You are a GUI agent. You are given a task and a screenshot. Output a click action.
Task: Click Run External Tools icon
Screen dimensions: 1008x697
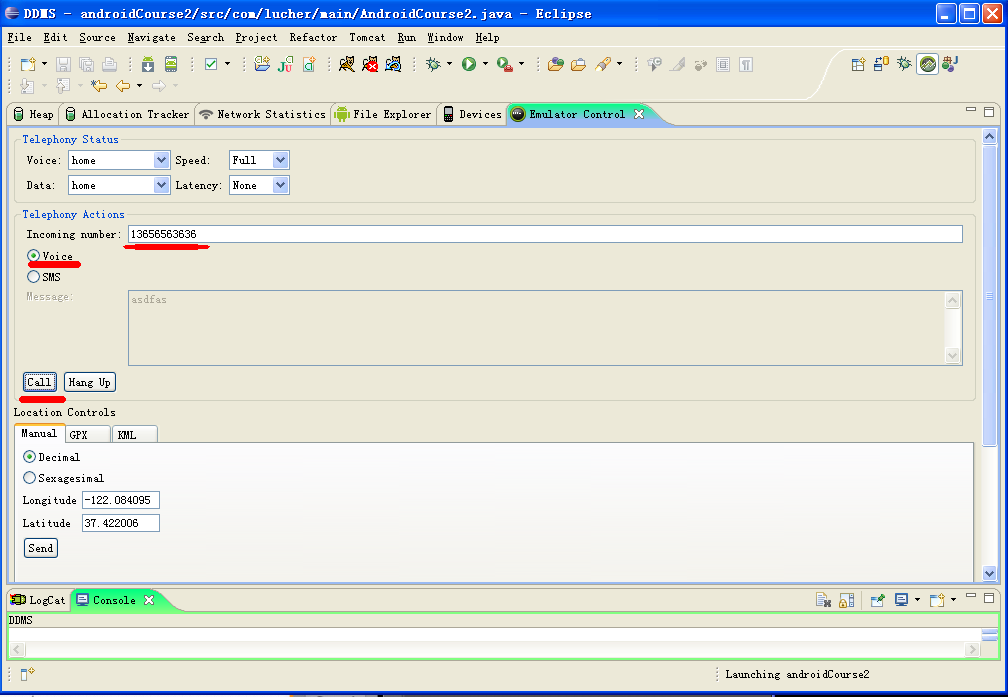click(505, 64)
